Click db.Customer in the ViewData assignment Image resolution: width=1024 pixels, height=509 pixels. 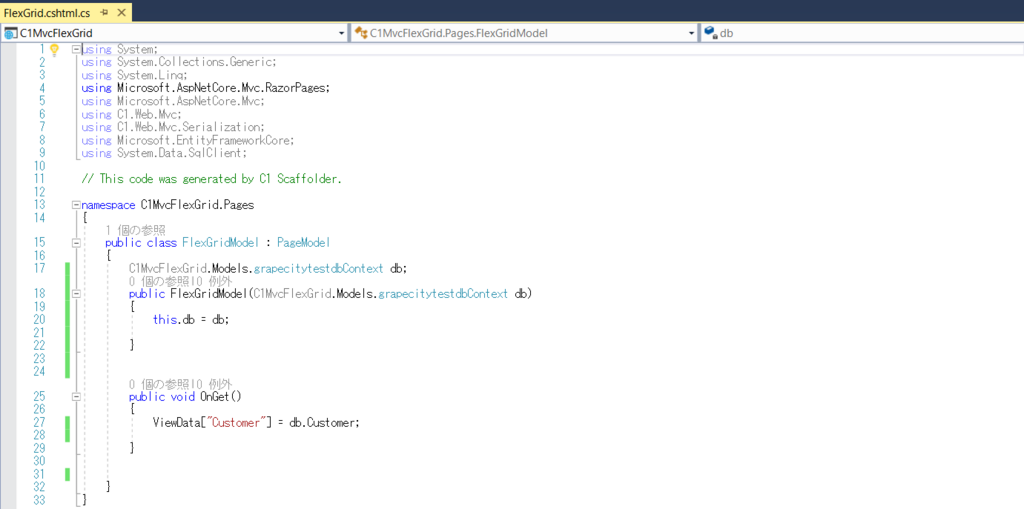coord(322,422)
